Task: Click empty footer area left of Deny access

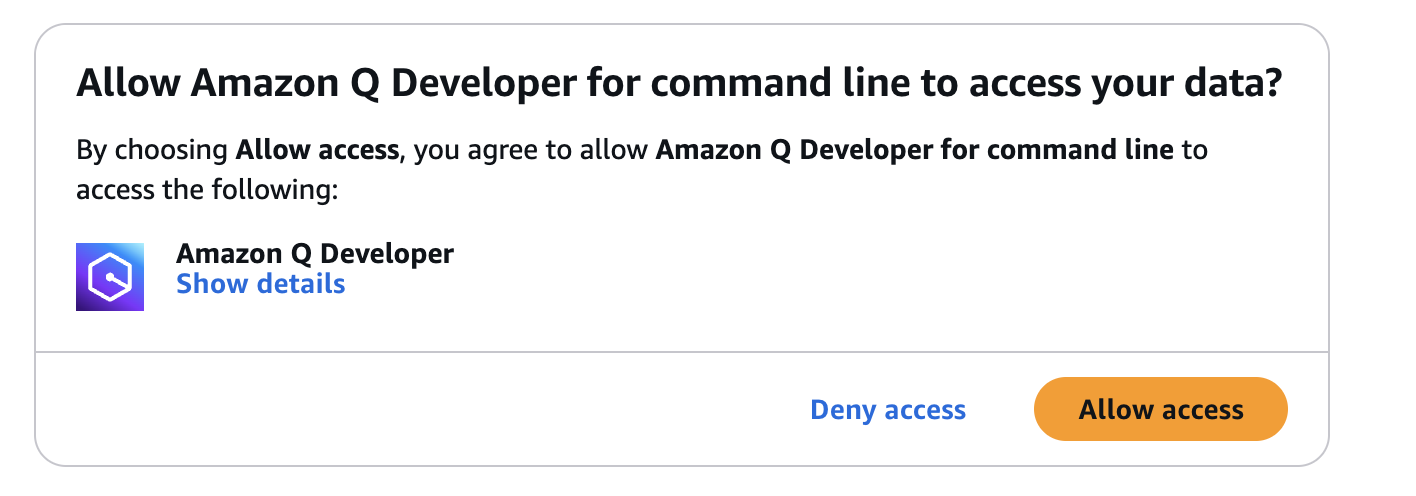Action: (x=420, y=409)
